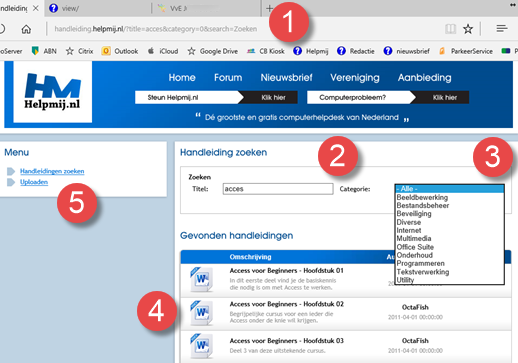This screenshot has height=363, width=518.
Task: Open the browser hub lines icon
Action: [502, 29]
